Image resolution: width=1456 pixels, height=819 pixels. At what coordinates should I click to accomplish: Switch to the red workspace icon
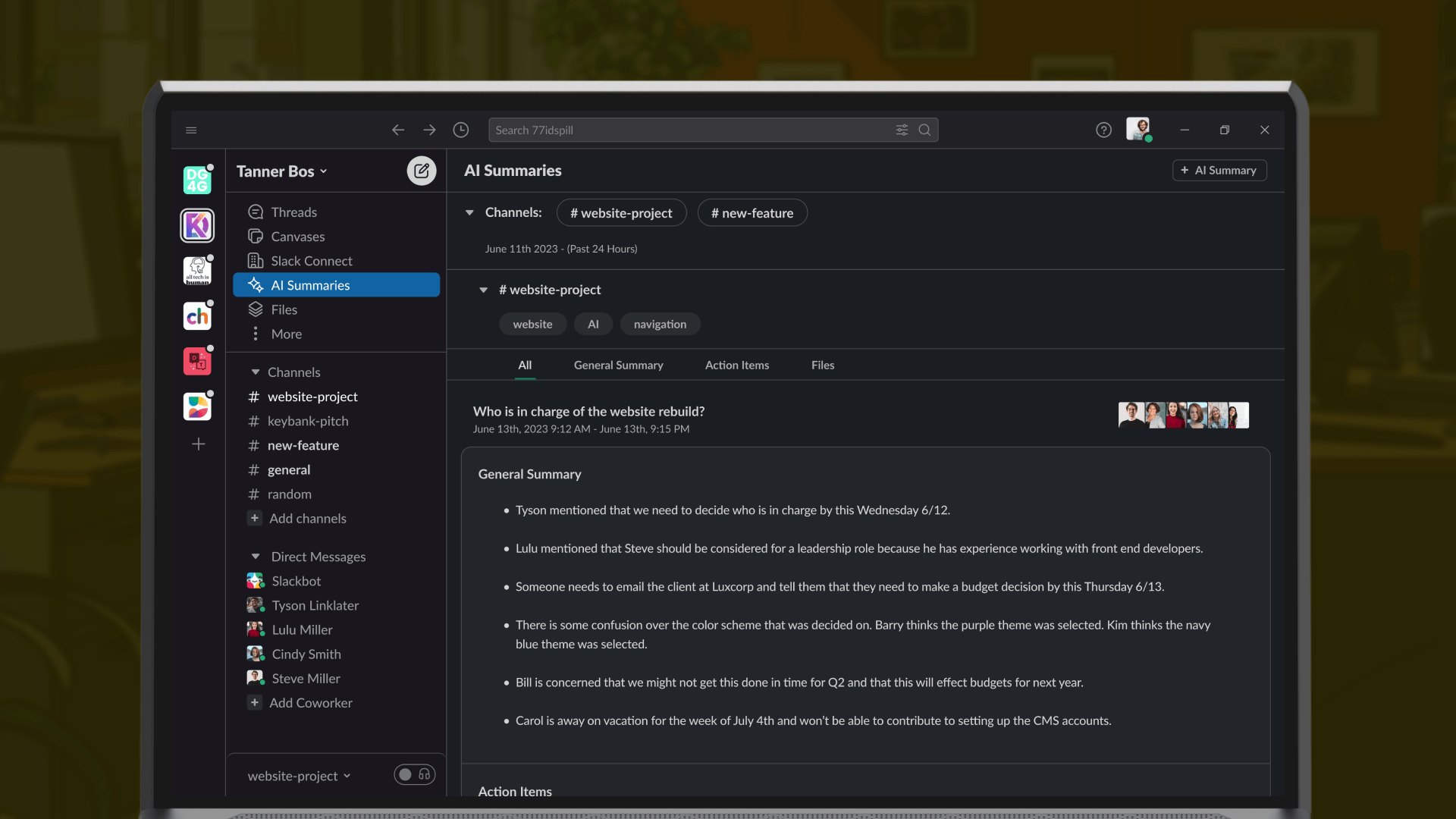[x=197, y=362]
